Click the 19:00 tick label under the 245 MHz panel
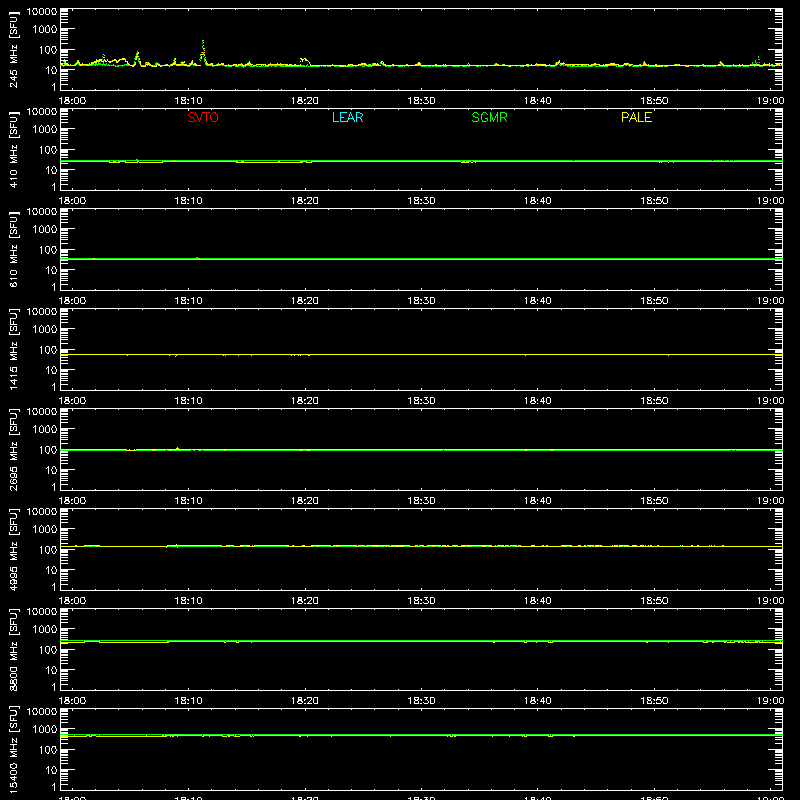800x800 pixels. [770, 101]
